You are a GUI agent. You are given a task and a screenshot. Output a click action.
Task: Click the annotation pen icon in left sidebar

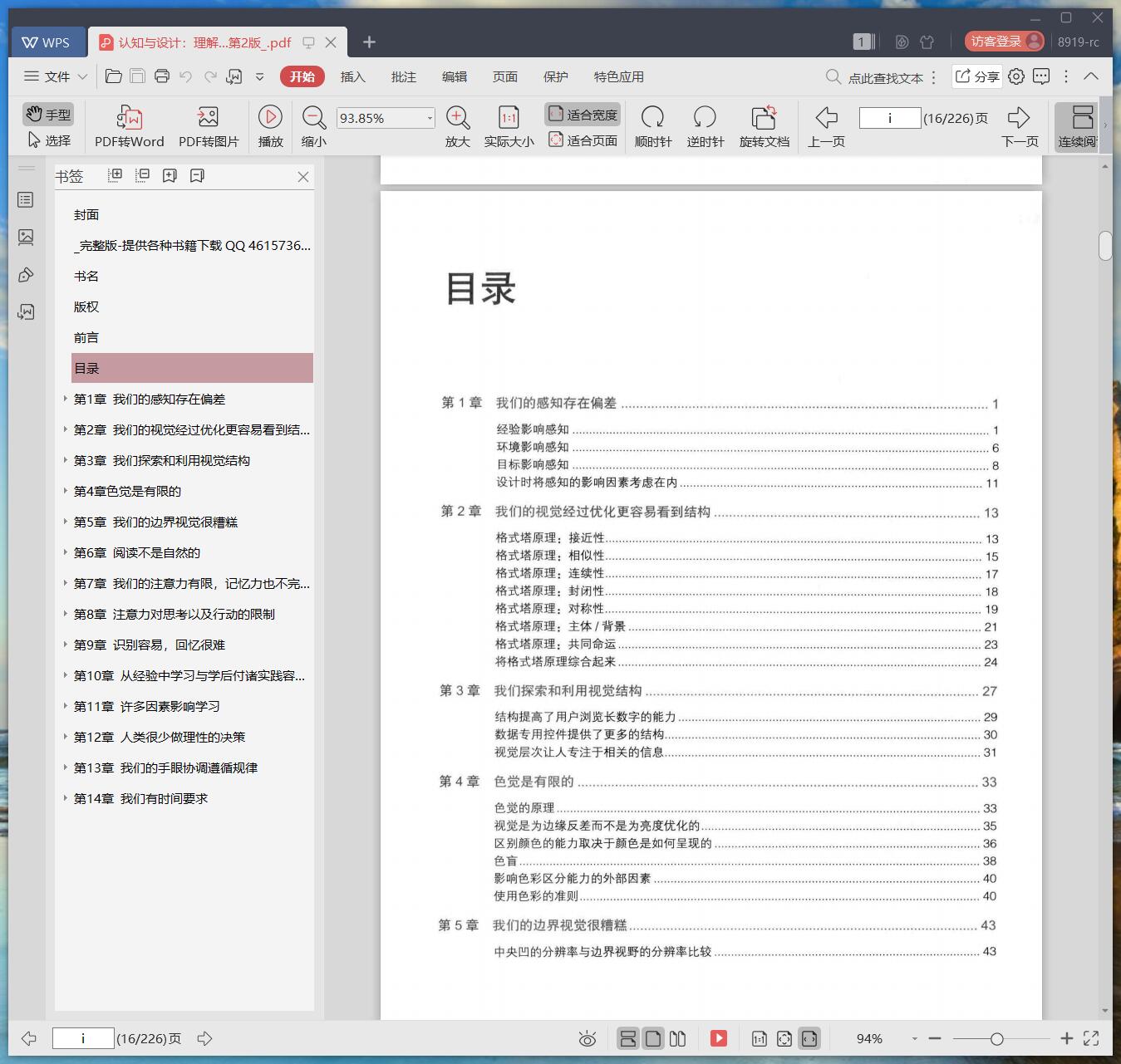click(26, 274)
